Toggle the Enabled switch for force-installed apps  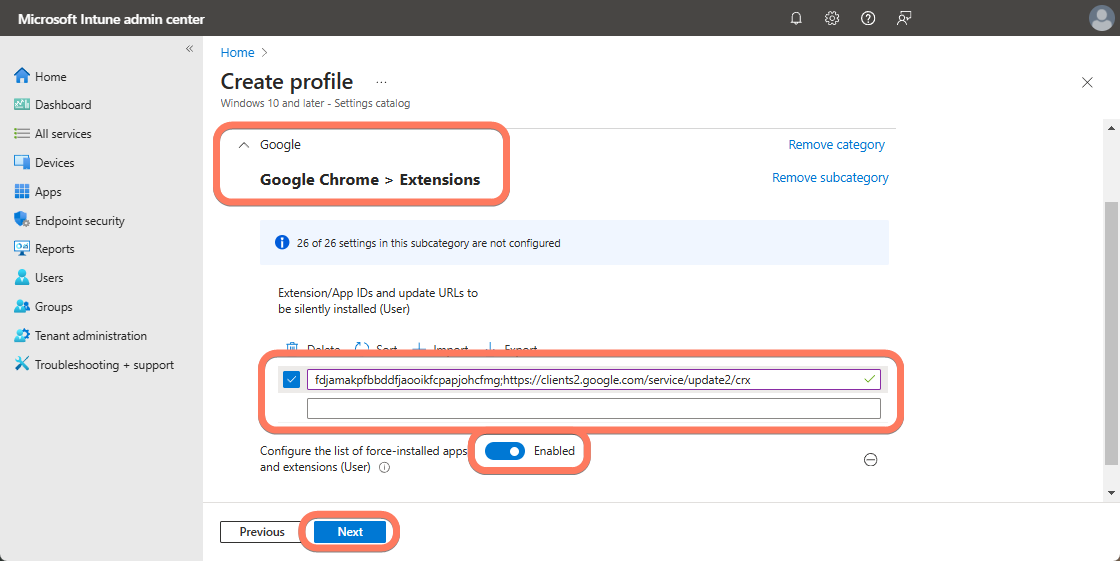point(505,451)
